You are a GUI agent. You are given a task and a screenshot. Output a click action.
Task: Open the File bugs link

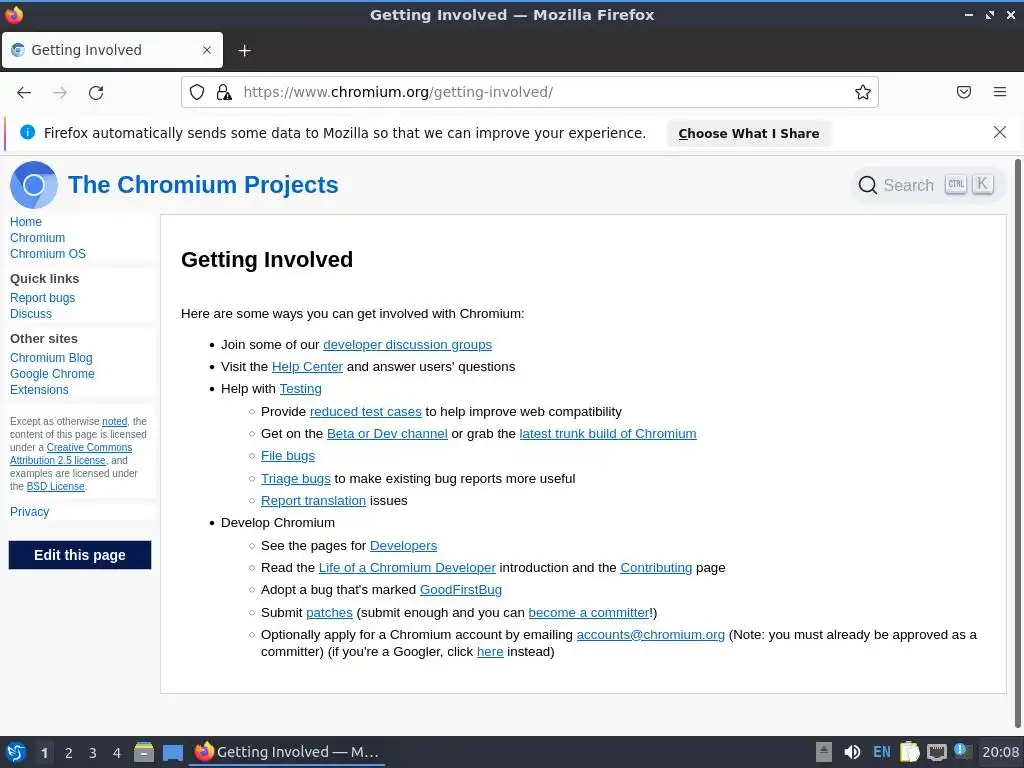click(288, 456)
